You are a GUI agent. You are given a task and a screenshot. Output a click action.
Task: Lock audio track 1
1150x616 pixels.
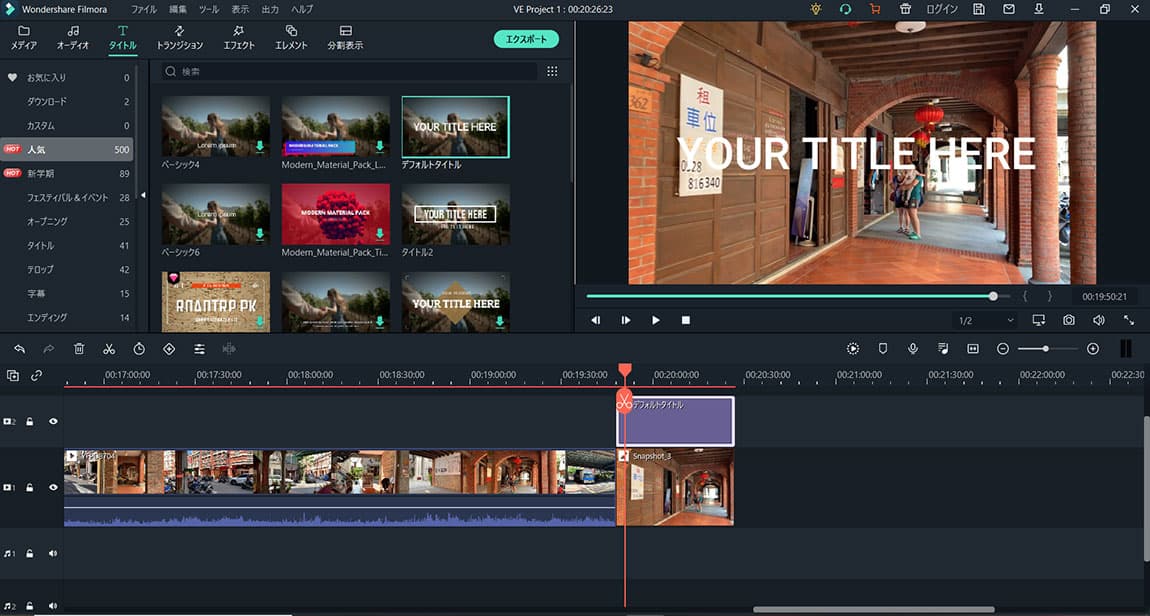coord(30,554)
